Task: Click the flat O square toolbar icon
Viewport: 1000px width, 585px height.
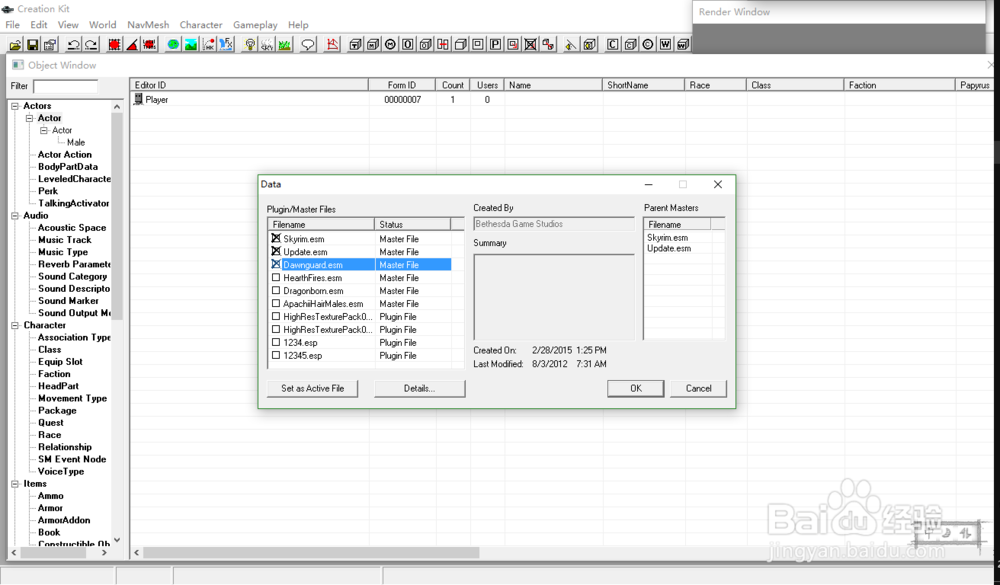Action: tap(408, 45)
